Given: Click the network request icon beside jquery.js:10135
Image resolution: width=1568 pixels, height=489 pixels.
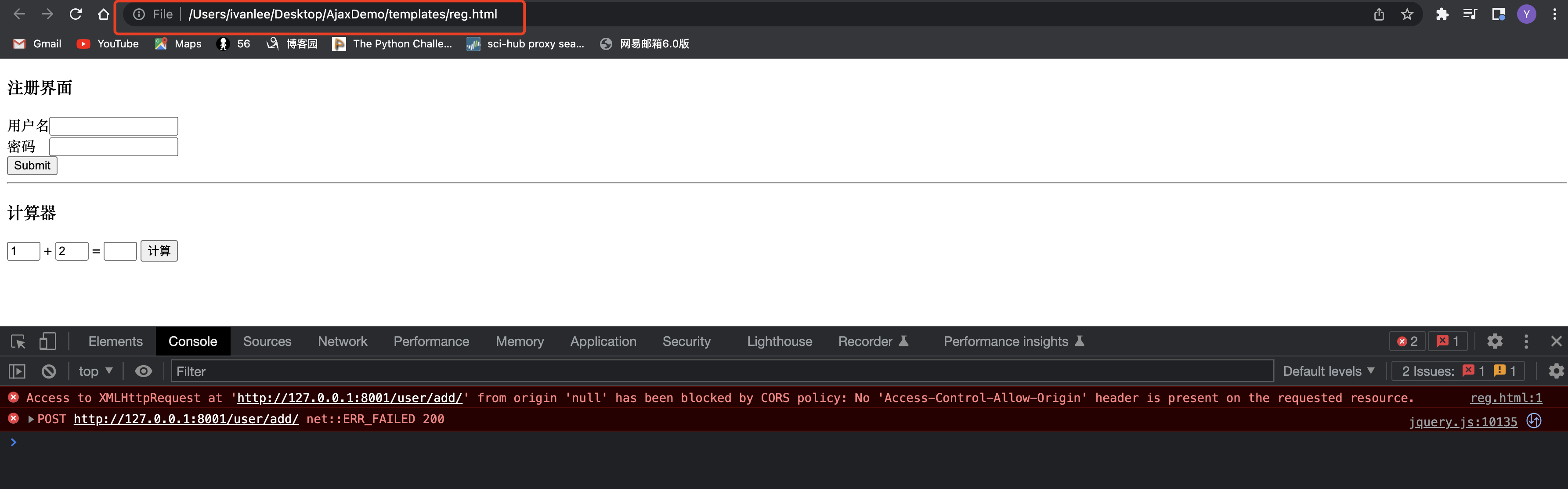Looking at the screenshot, I should point(1534,421).
